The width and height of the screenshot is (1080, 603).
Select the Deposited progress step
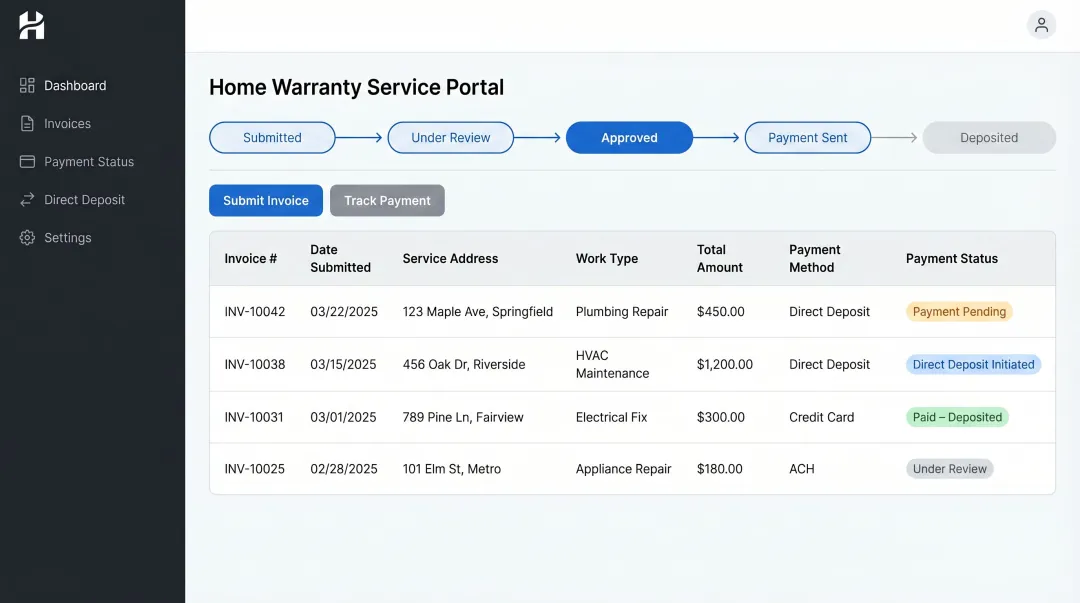(989, 138)
